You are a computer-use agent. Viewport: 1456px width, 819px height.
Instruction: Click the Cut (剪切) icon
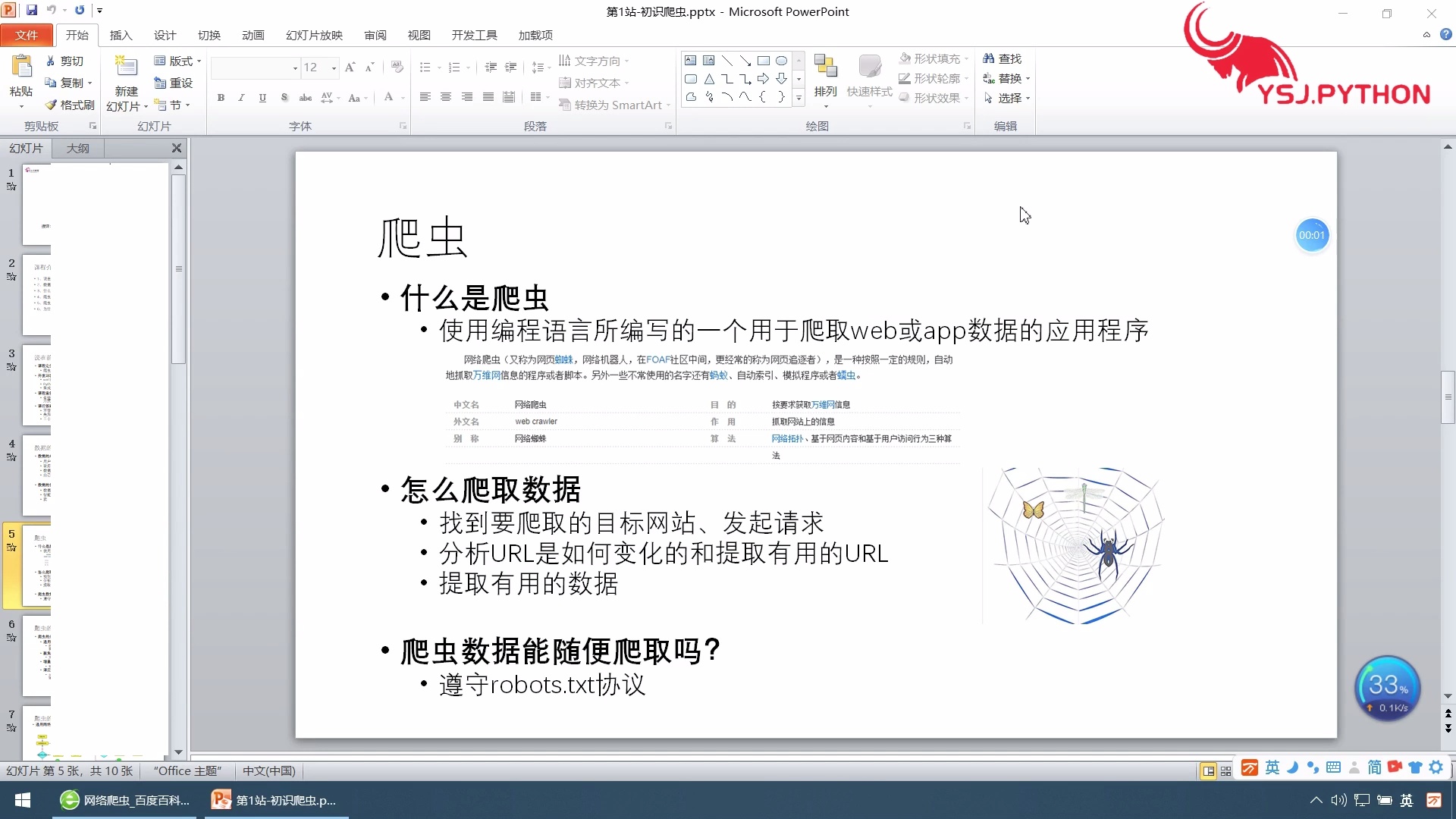(50, 61)
